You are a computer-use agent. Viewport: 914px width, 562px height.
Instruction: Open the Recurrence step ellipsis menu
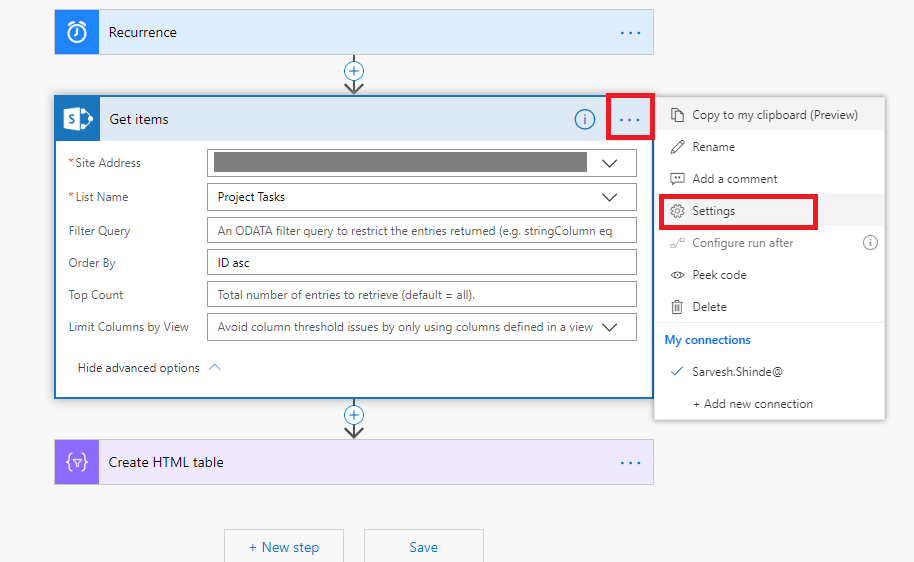(630, 32)
